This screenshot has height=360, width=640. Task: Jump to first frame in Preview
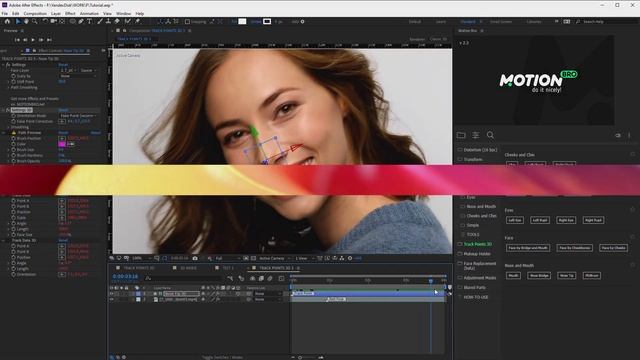17,40
